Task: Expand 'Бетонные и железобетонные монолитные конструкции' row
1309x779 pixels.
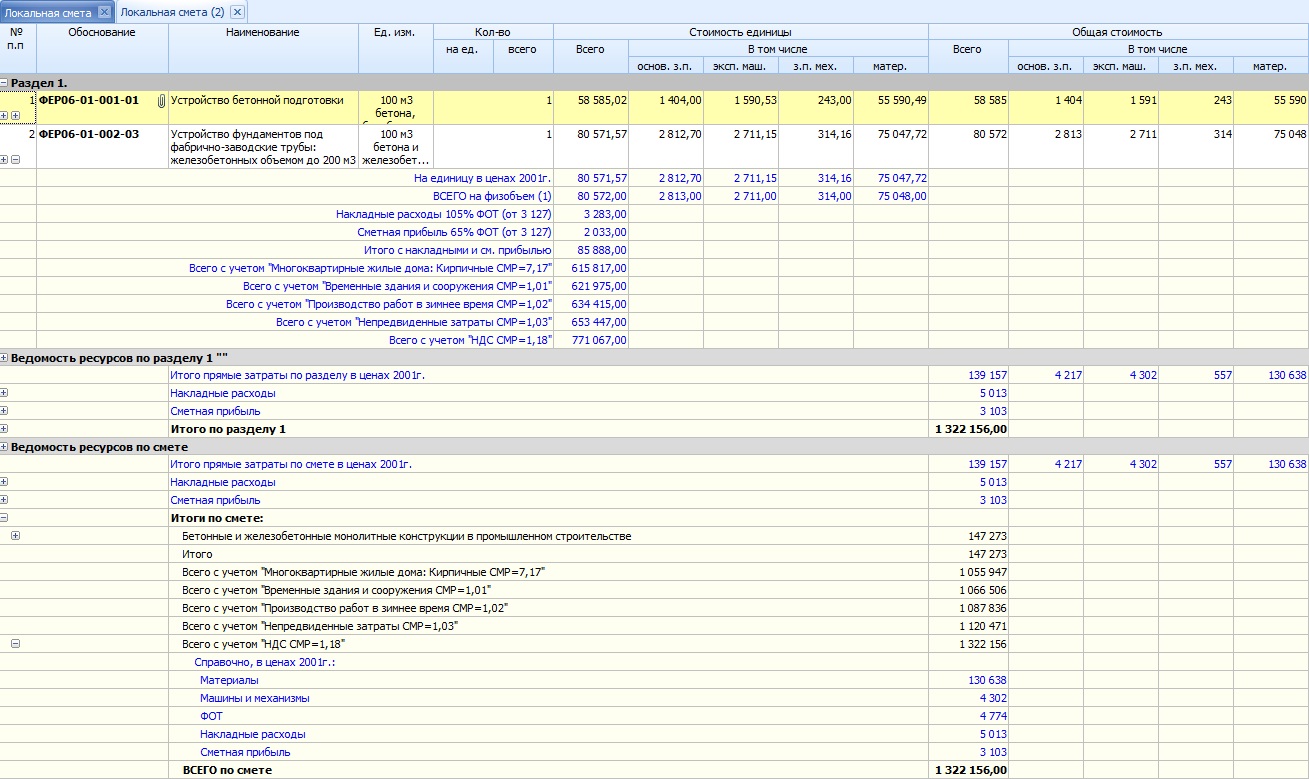Action: pos(15,536)
